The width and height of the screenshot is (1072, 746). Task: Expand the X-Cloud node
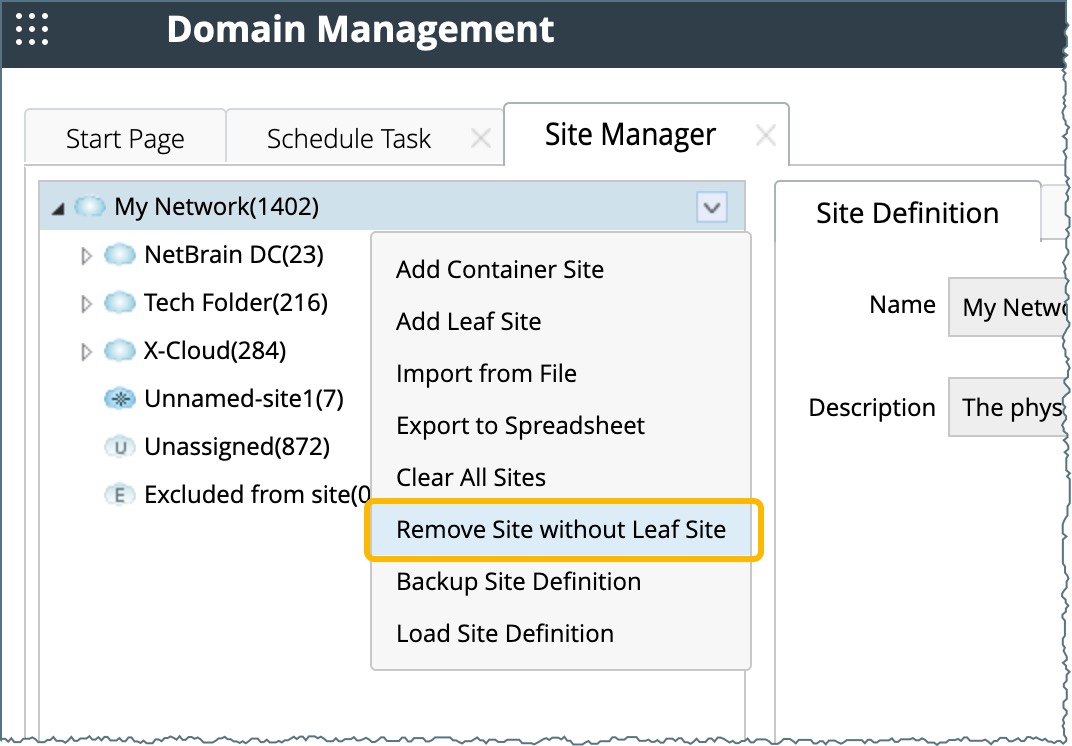(86, 351)
